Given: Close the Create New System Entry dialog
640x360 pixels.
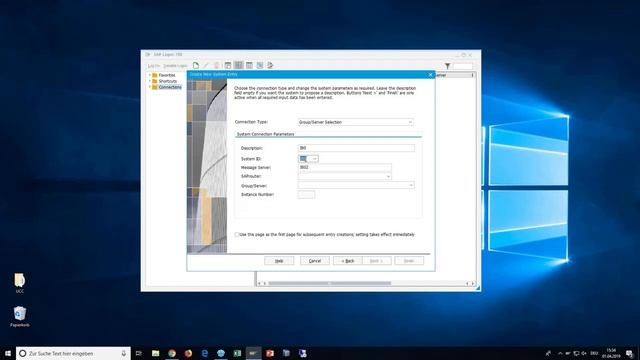Looking at the screenshot, I should point(430,75).
